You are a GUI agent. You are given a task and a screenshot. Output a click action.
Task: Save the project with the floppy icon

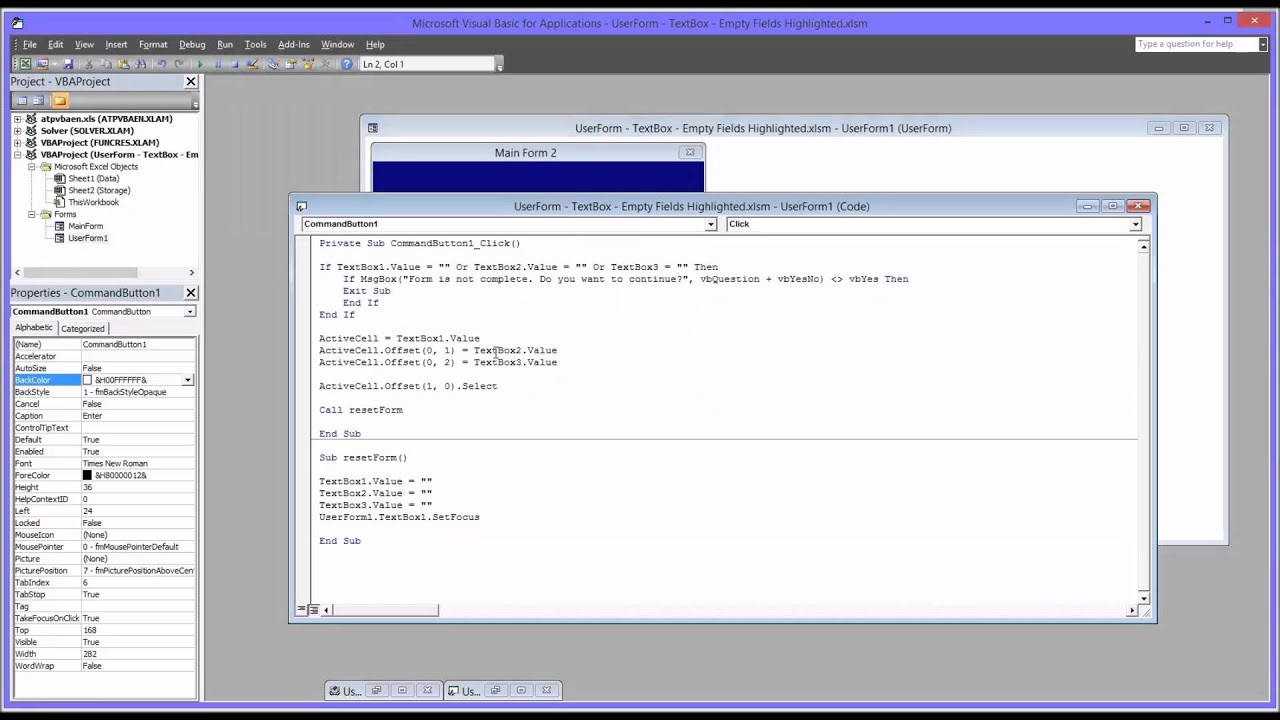click(x=67, y=64)
